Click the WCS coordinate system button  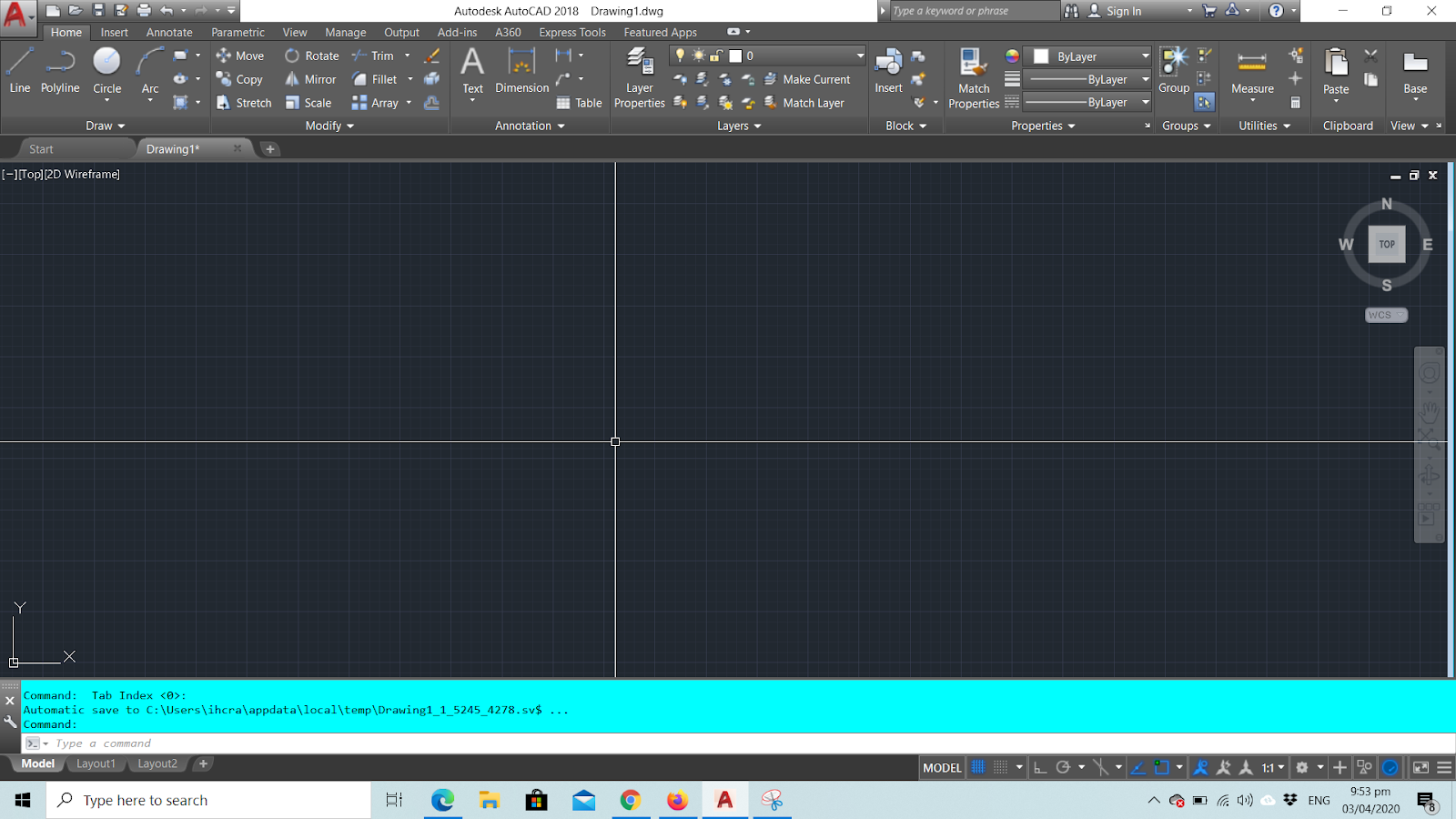pos(1386,315)
